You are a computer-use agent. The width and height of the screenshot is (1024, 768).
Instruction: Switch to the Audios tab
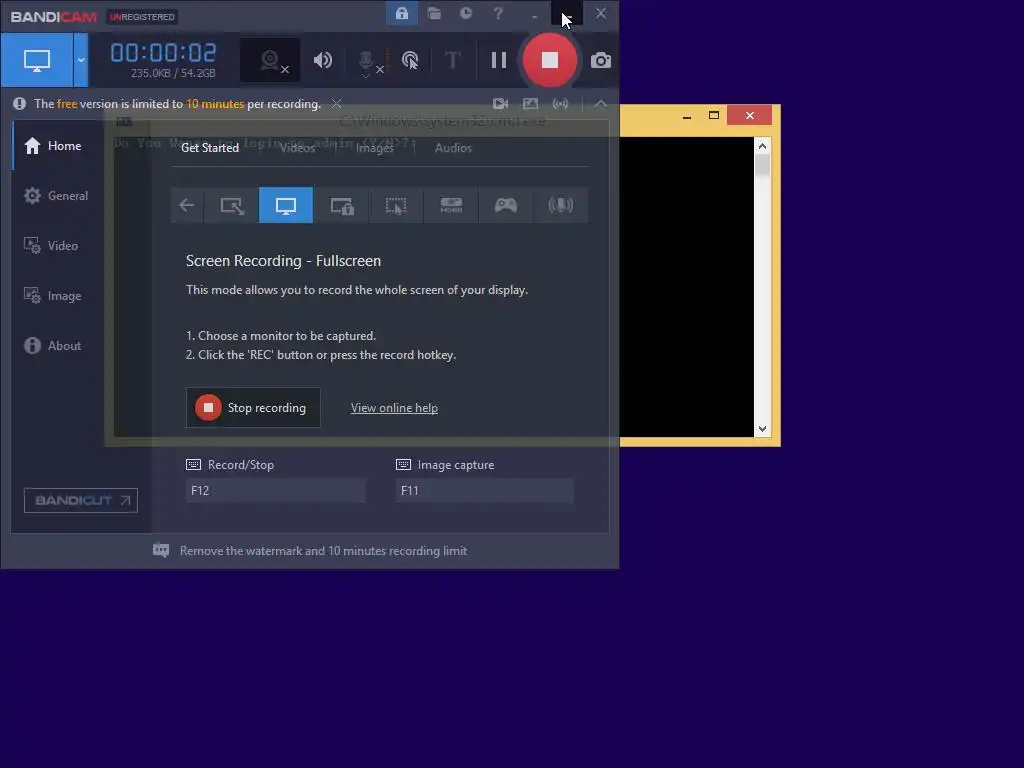[x=453, y=148]
